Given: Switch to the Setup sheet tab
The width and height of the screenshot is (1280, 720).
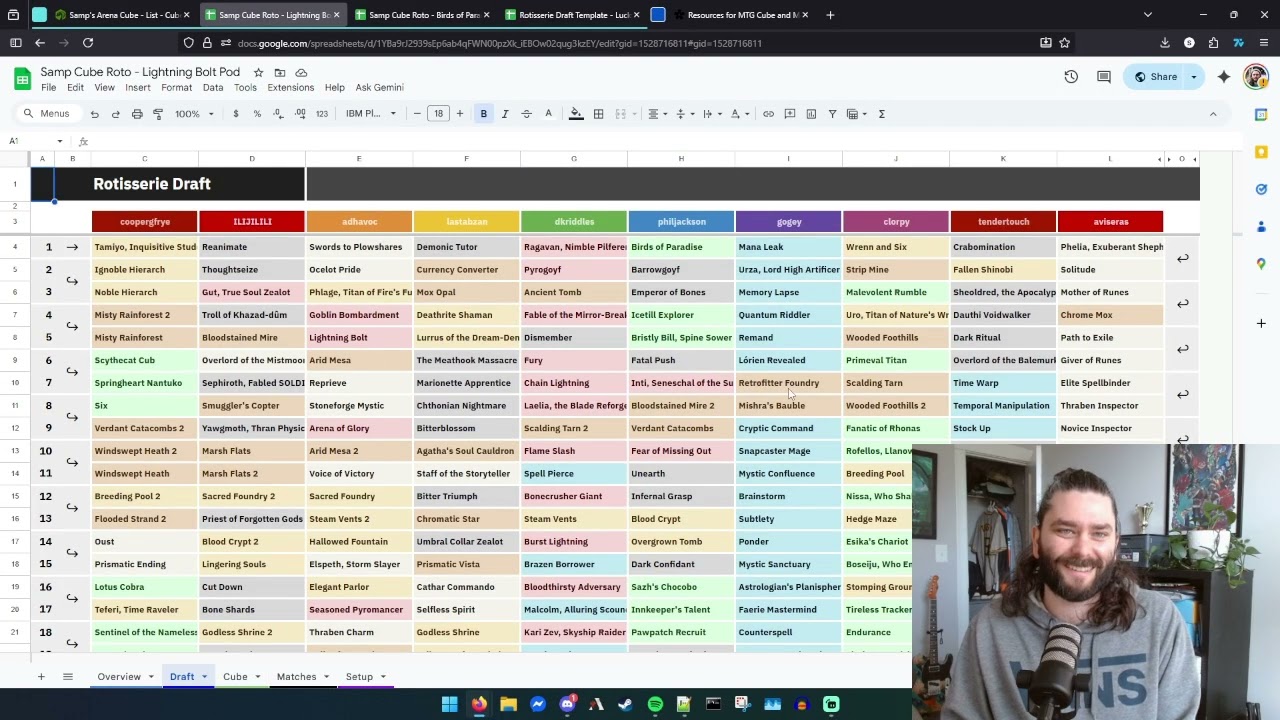Looking at the screenshot, I should (359, 677).
